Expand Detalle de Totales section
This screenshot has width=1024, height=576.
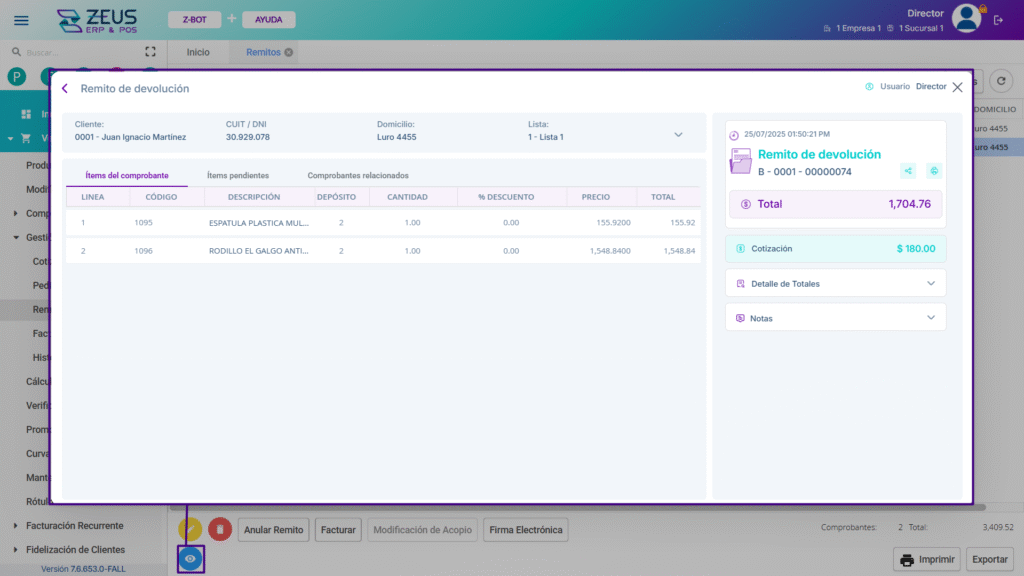(x=835, y=283)
